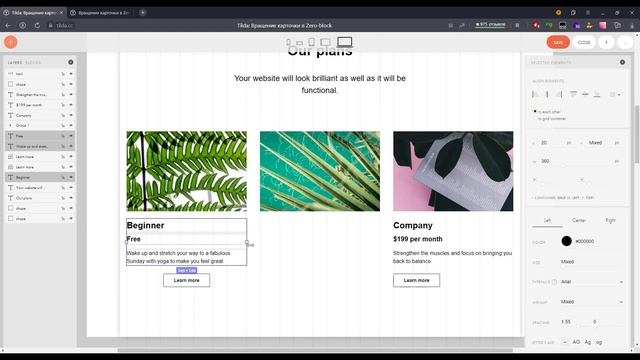Select the align to each other option
Screen dimensions: 640x360
(547, 111)
